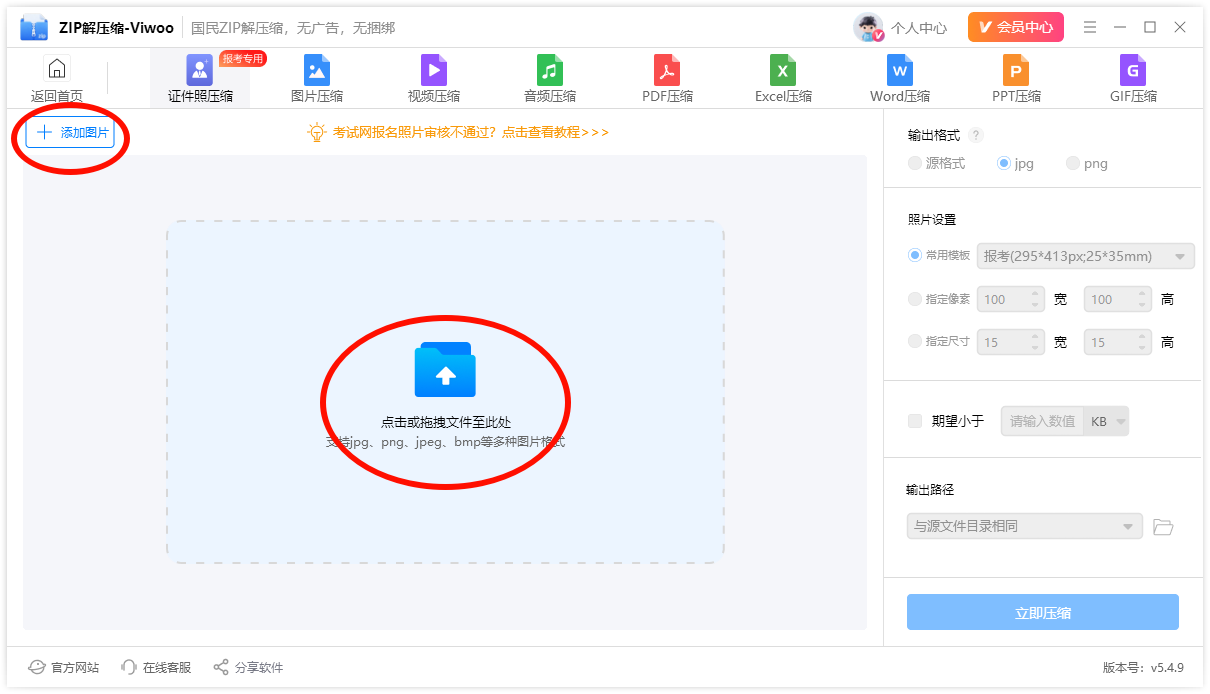Viewport: 1210px width, 694px height.
Task: Click the 点击或拖拽文件至此处 drop zone text
Action: [446, 422]
